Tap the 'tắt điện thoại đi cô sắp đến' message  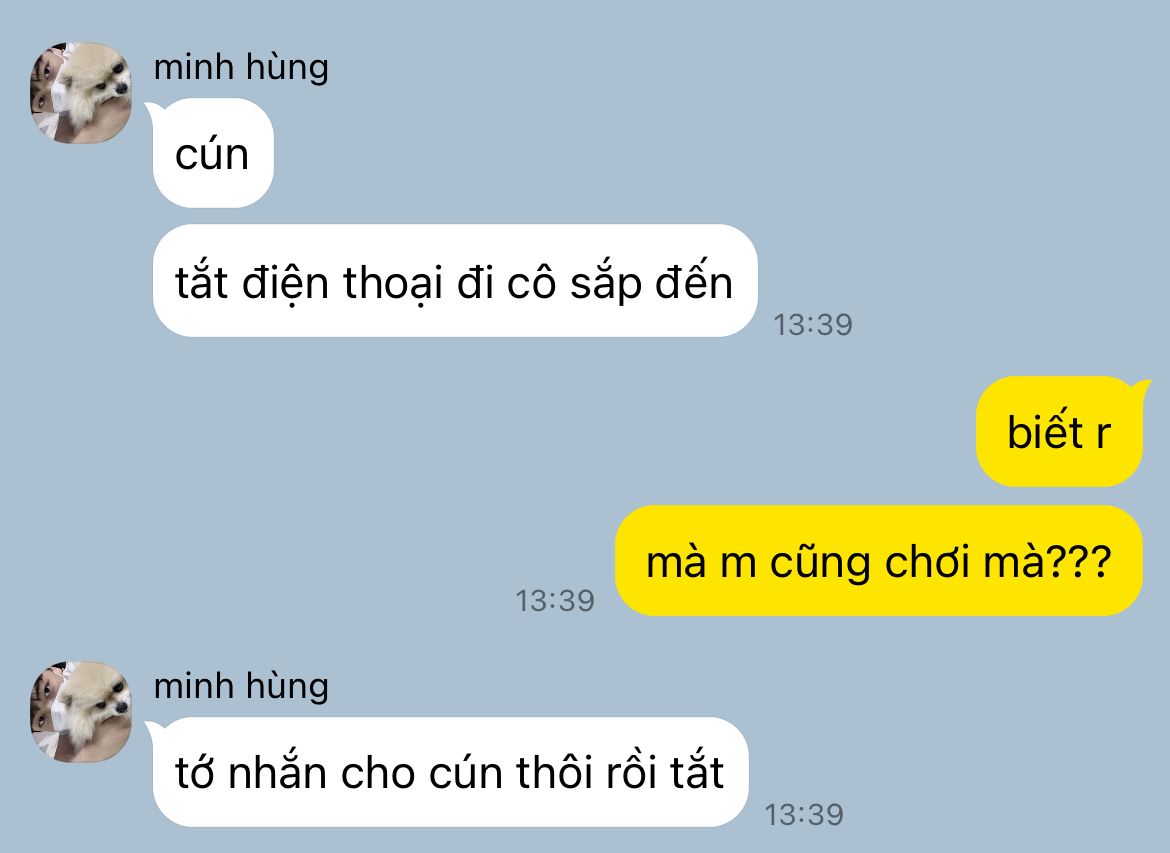pos(454,281)
